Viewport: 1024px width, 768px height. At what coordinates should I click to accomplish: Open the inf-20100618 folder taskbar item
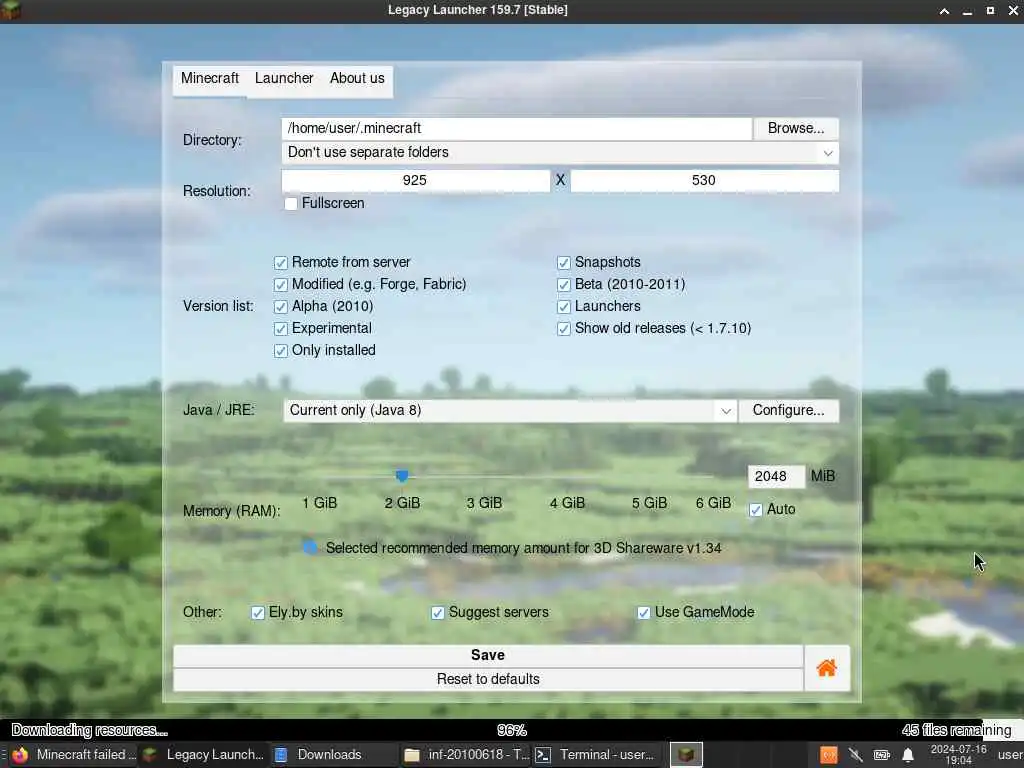[x=466, y=755]
